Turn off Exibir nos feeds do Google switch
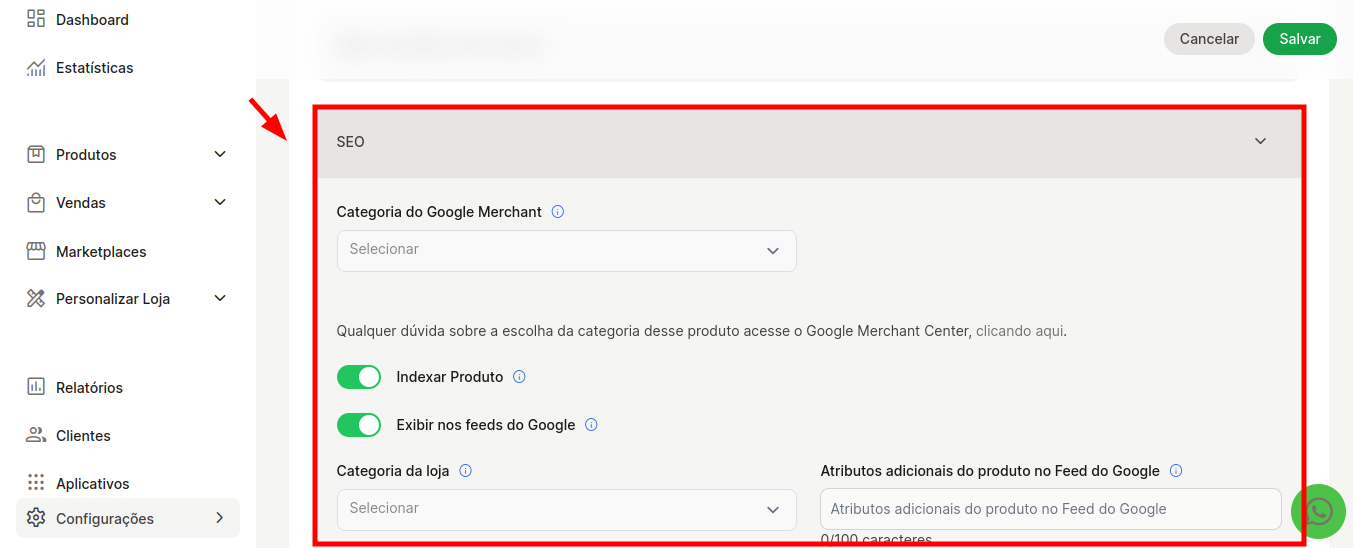Viewport: 1353px width, 548px height. click(x=359, y=425)
